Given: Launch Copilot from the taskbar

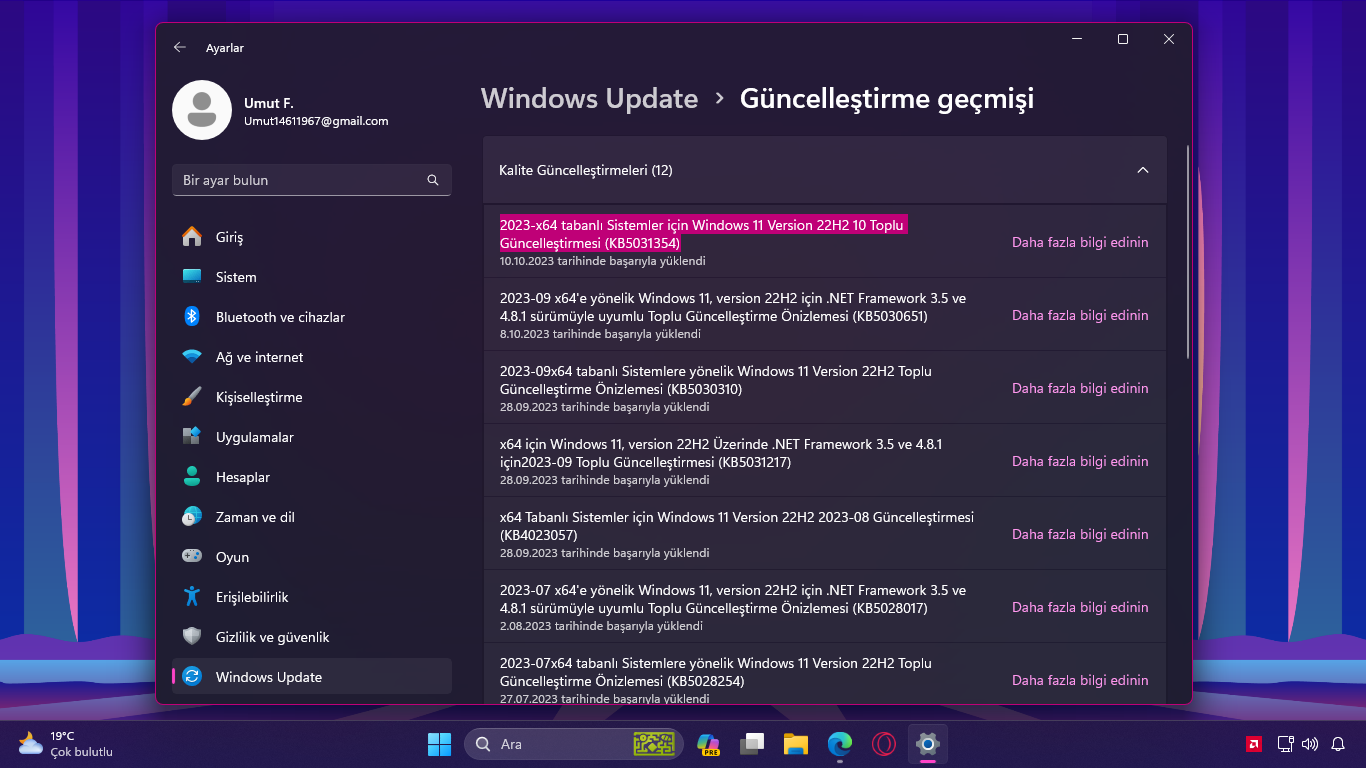Looking at the screenshot, I should coord(709,744).
